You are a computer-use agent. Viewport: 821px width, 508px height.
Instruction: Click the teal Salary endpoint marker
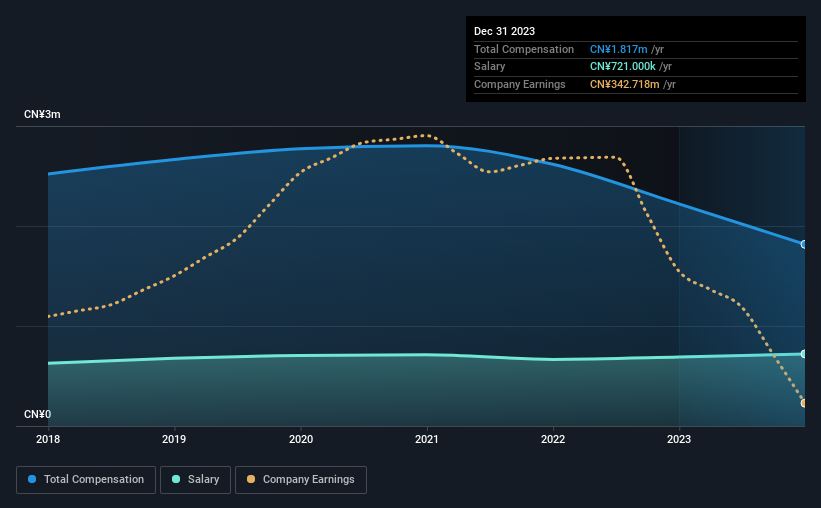point(803,354)
